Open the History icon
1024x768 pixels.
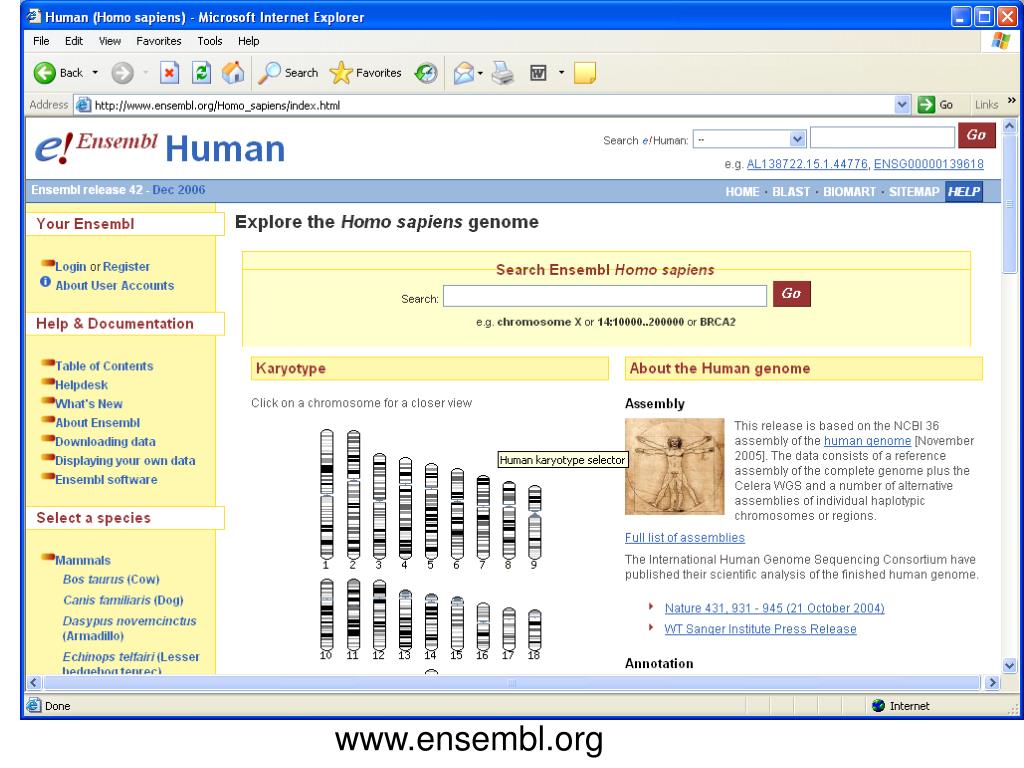coord(426,72)
